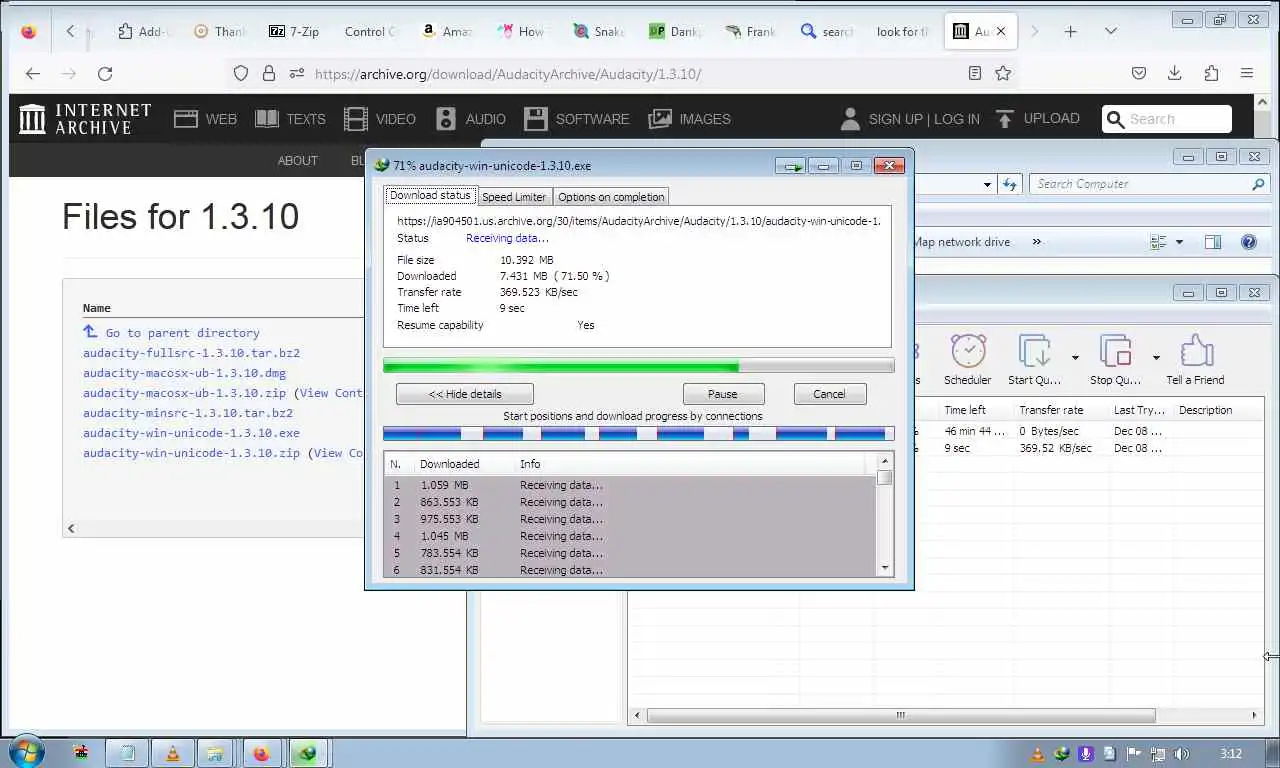Expand the Explorer toolbar overflow chevron

point(1036,242)
